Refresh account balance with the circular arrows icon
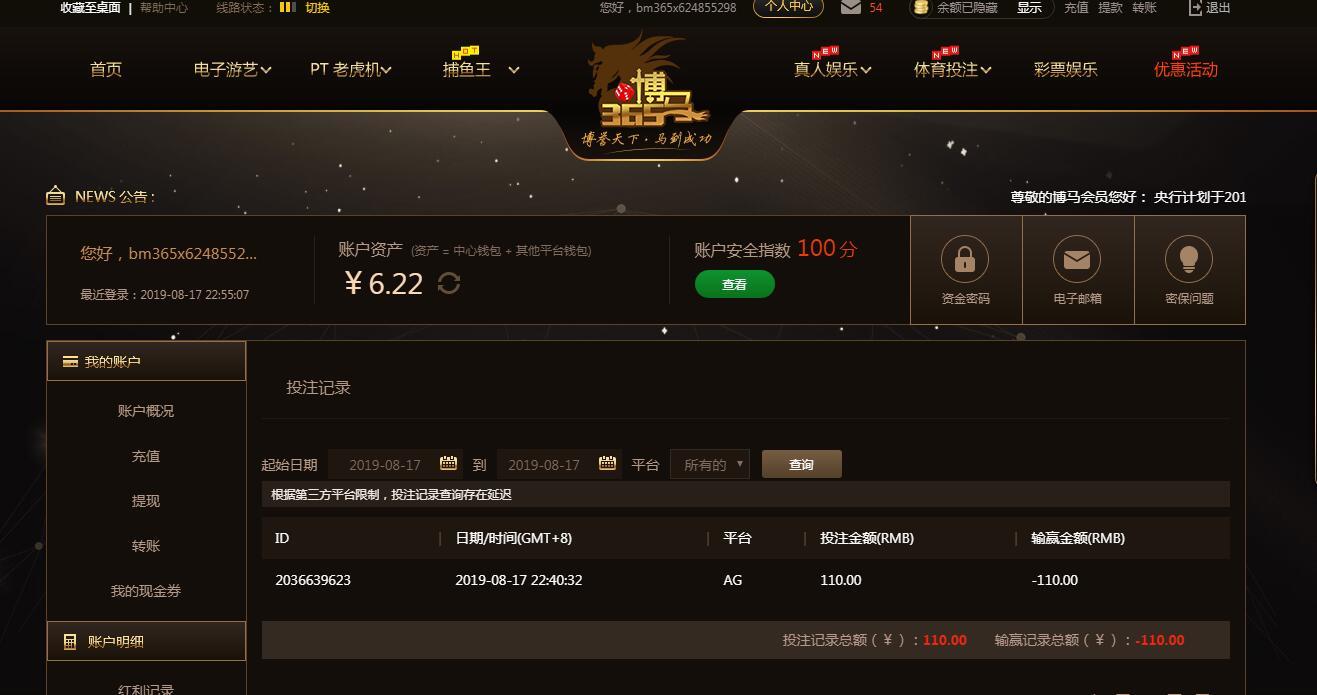 [x=449, y=284]
